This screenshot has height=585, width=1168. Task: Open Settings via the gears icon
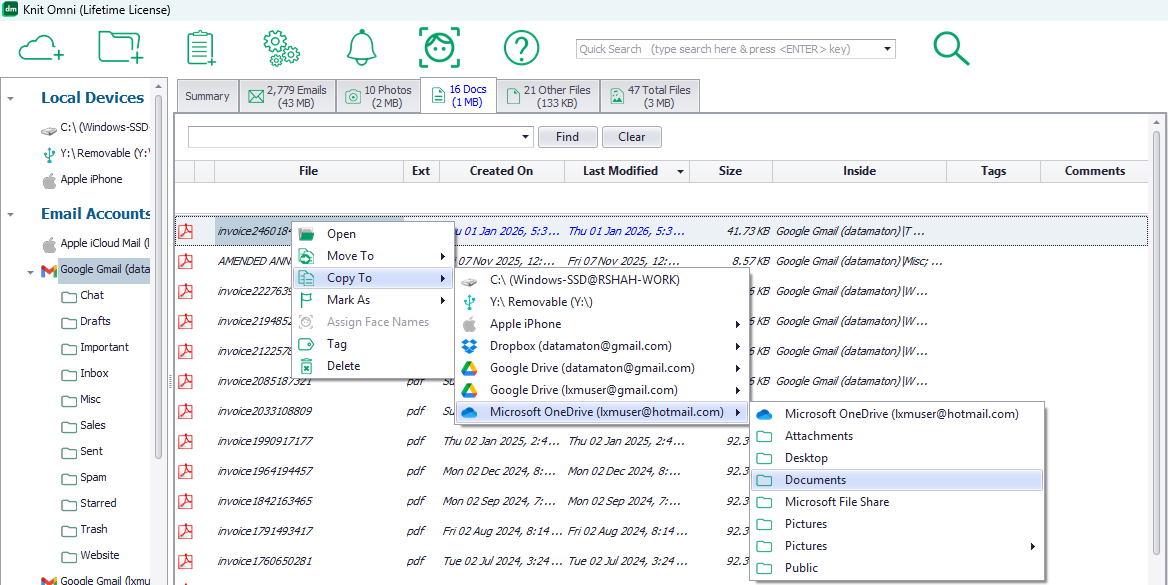click(280, 47)
